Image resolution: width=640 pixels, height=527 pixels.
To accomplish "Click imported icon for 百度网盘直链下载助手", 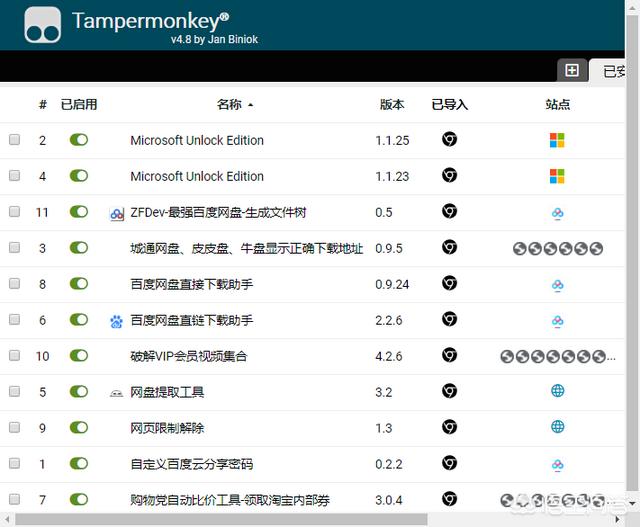I will click(449, 319).
